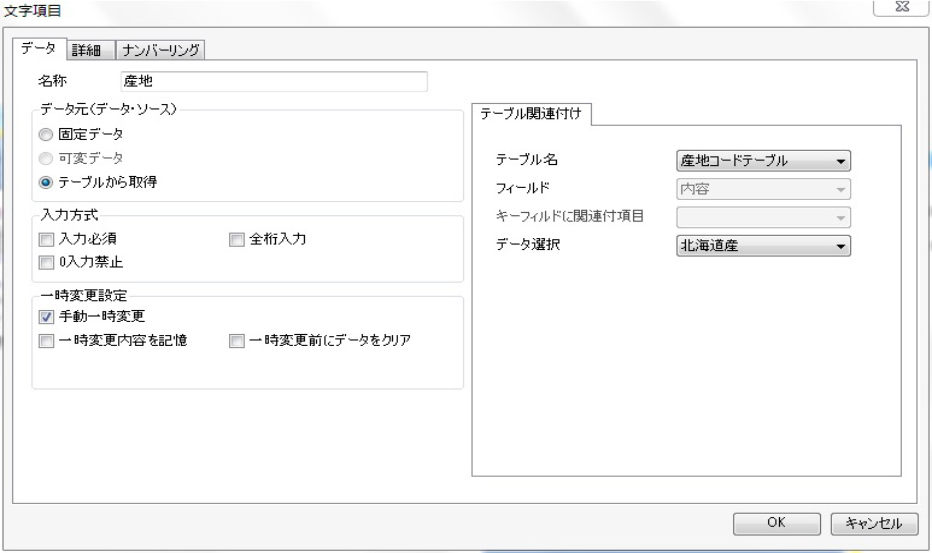This screenshot has height=553, width=932.
Task: Open the フィールド dropdown showing 内容
Action: tap(763, 189)
